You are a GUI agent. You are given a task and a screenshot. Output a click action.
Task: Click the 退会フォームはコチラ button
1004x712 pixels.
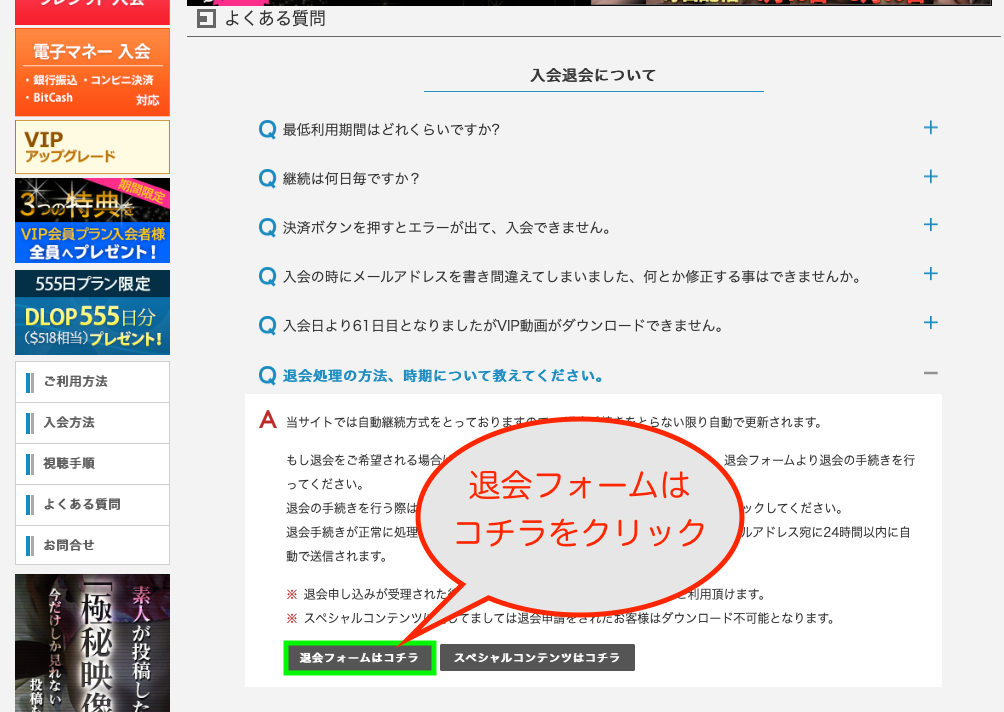[x=360, y=658]
